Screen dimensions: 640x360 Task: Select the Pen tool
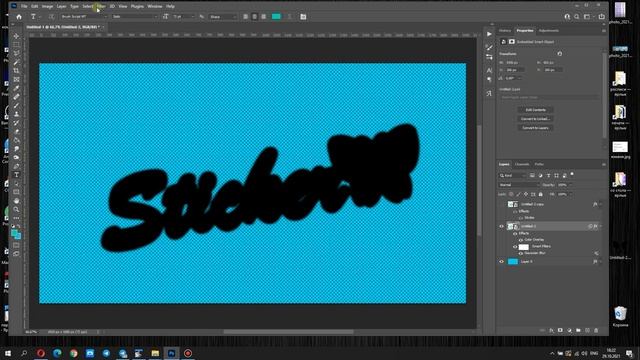tap(16, 166)
